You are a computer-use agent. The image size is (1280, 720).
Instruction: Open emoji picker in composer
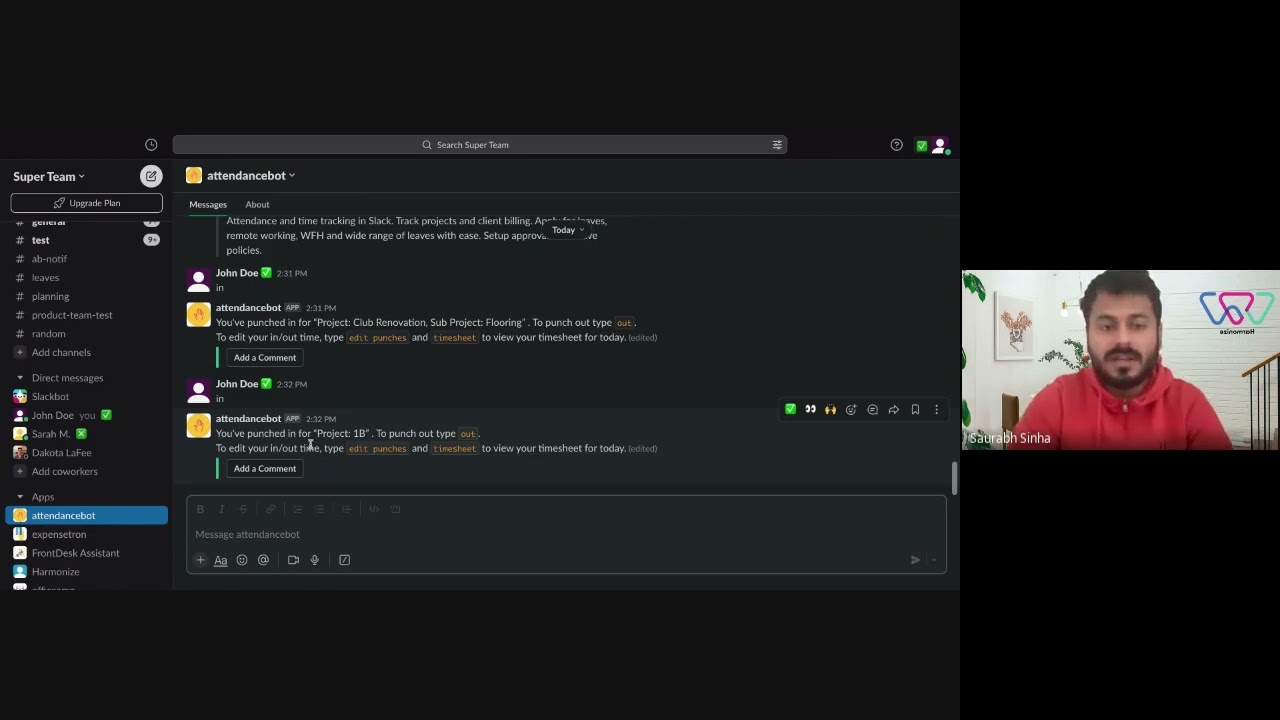[242, 560]
